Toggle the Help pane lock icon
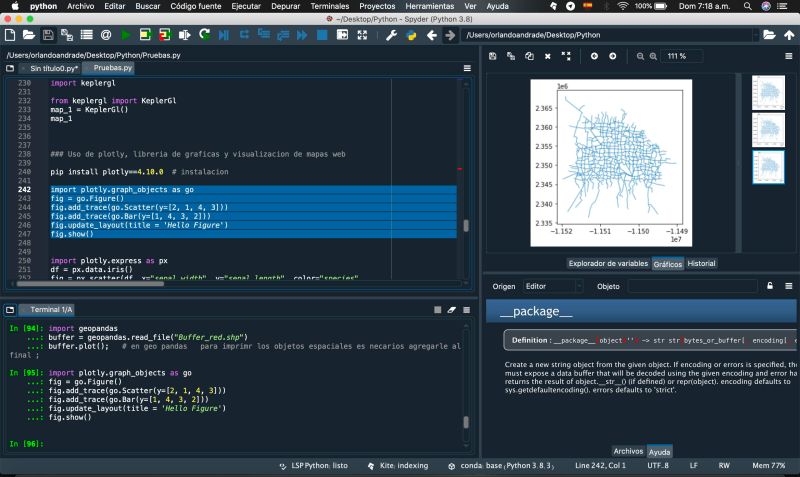Screen dimensions: 800x477 click(770, 286)
